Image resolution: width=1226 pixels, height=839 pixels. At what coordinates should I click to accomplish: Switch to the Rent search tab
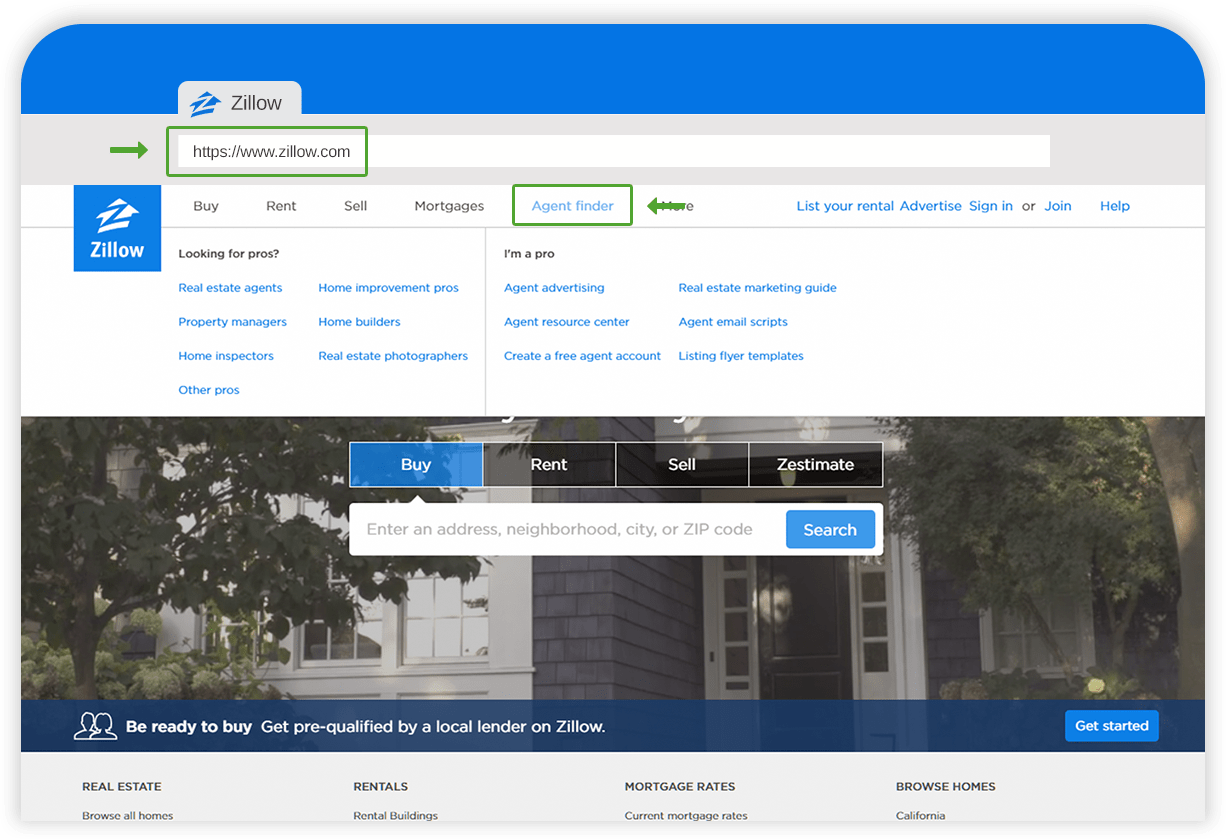pos(549,464)
